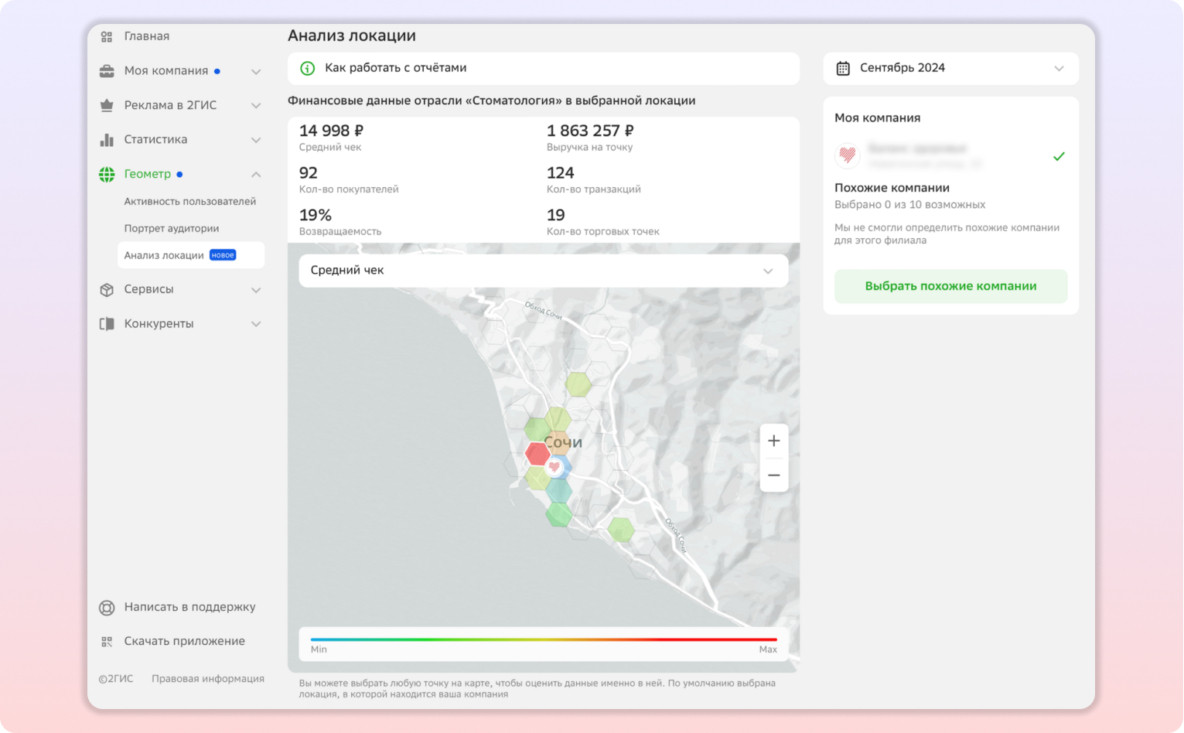The height and width of the screenshot is (733, 1184).
Task: Click the Min–Max color gradient scale
Action: pos(543,639)
